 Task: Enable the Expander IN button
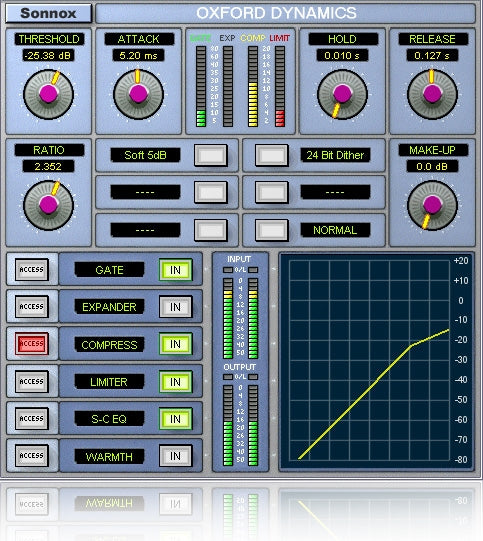[175, 307]
